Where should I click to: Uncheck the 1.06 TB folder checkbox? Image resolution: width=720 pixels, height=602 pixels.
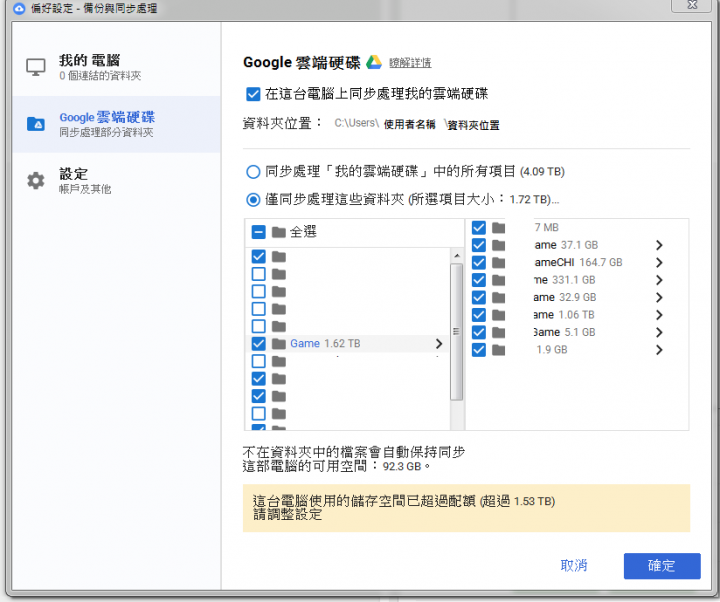tap(478, 315)
